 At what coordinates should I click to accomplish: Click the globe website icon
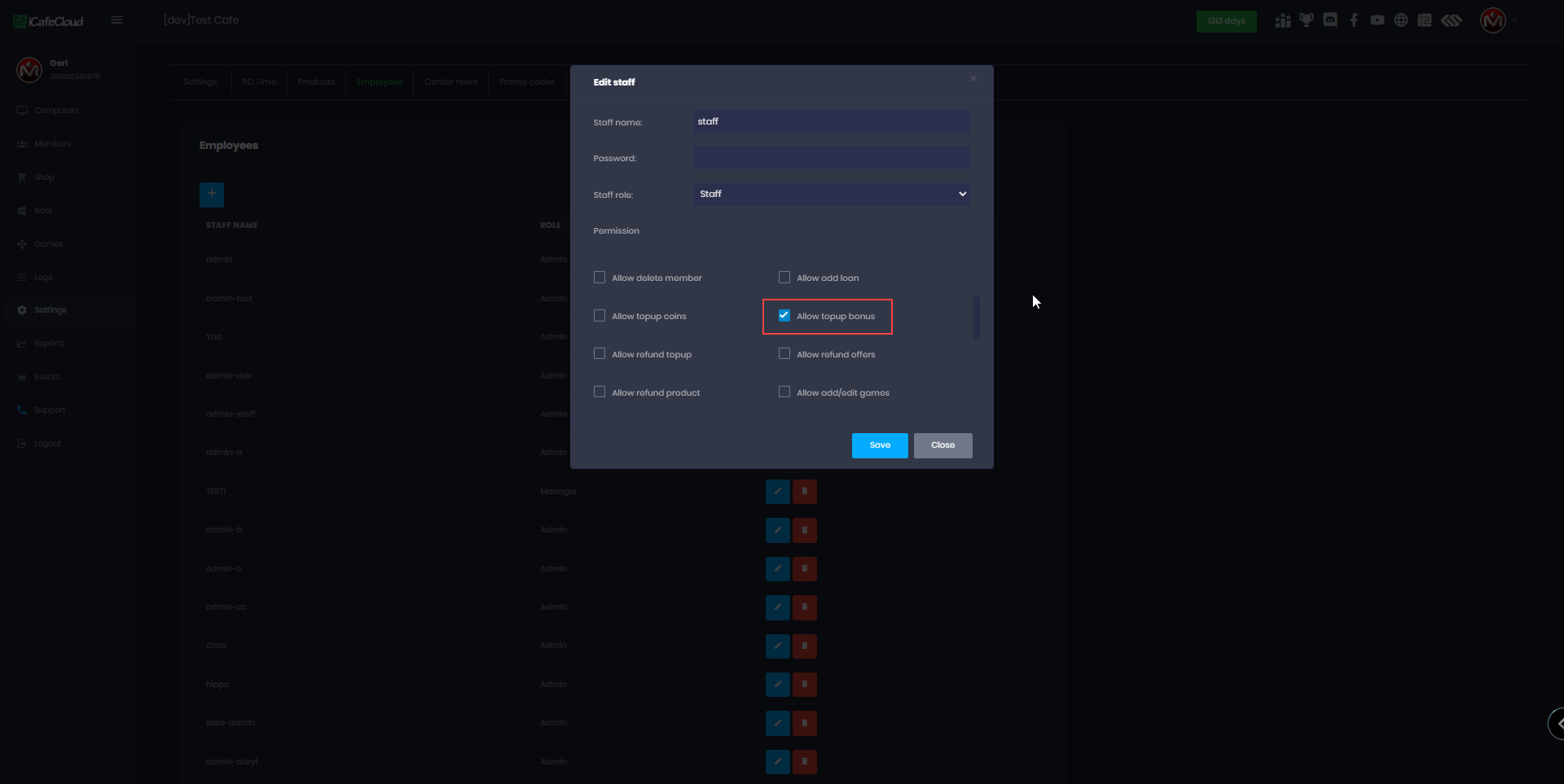[x=1401, y=20]
